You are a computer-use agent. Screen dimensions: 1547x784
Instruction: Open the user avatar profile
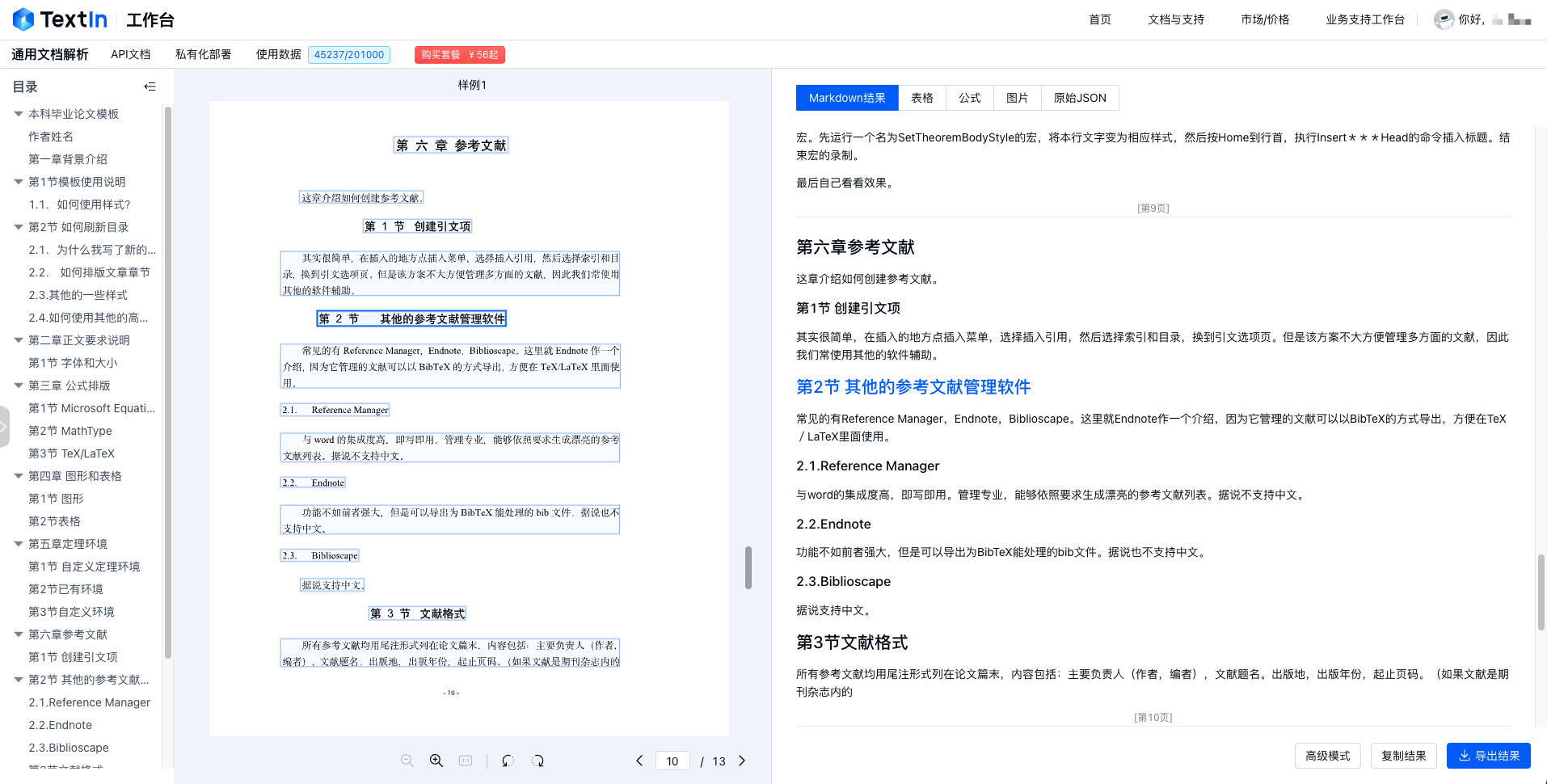coord(1444,19)
